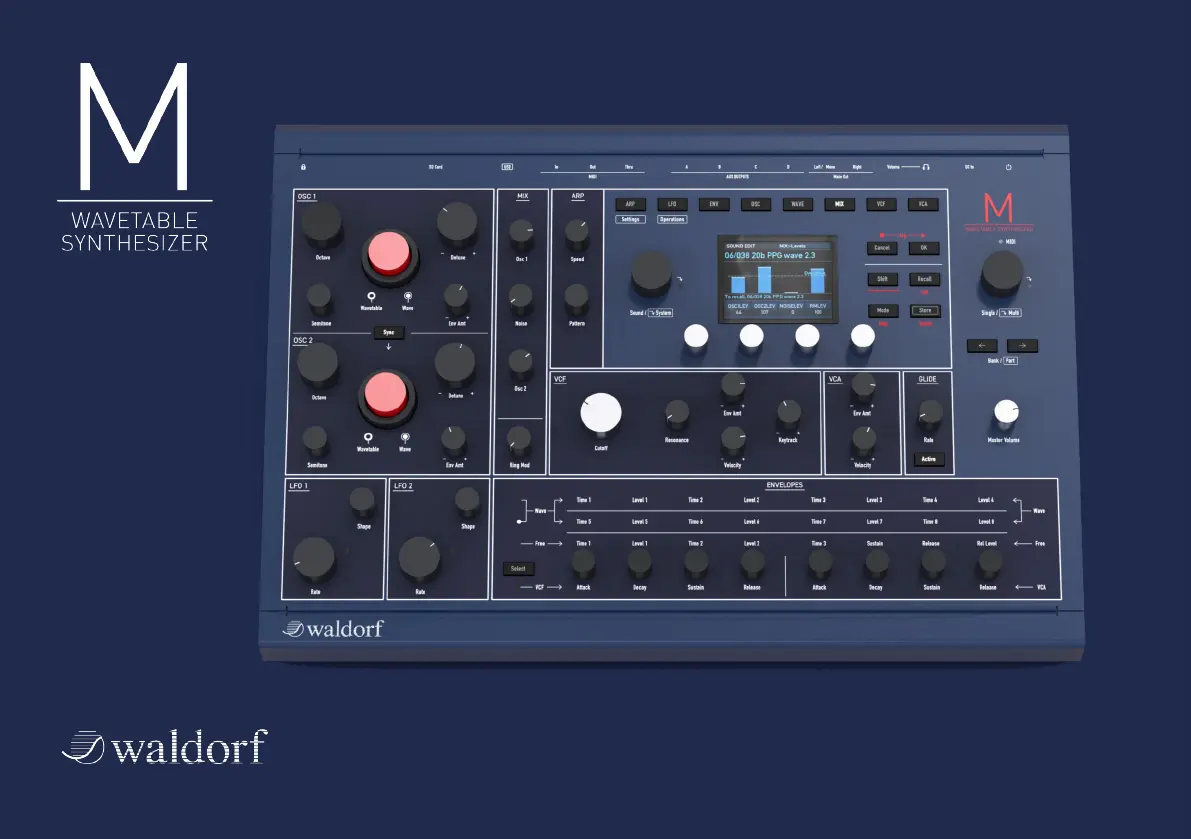
Task: Click the OSC 1 Semitone knob
Action: click(319, 298)
